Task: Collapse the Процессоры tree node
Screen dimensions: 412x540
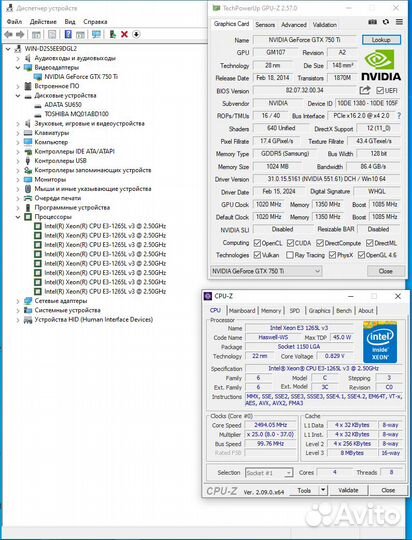Action: point(18,217)
